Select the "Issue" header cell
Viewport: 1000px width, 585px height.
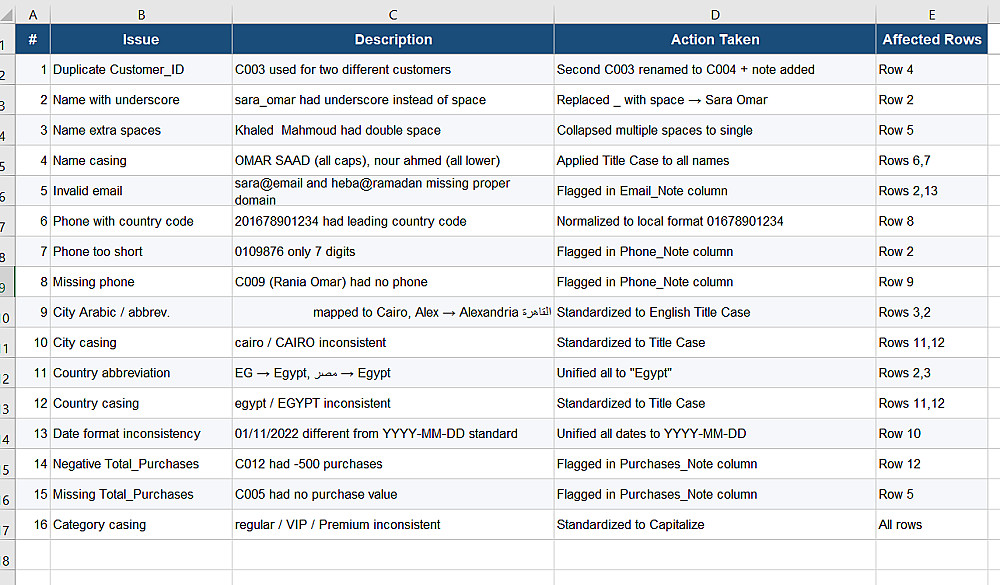coord(141,40)
